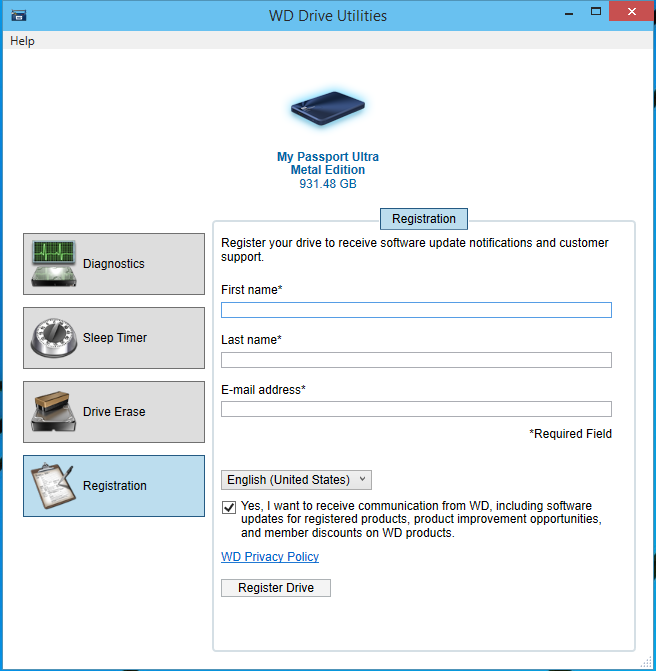
Task: Focus the First name input field
Action: [416, 310]
